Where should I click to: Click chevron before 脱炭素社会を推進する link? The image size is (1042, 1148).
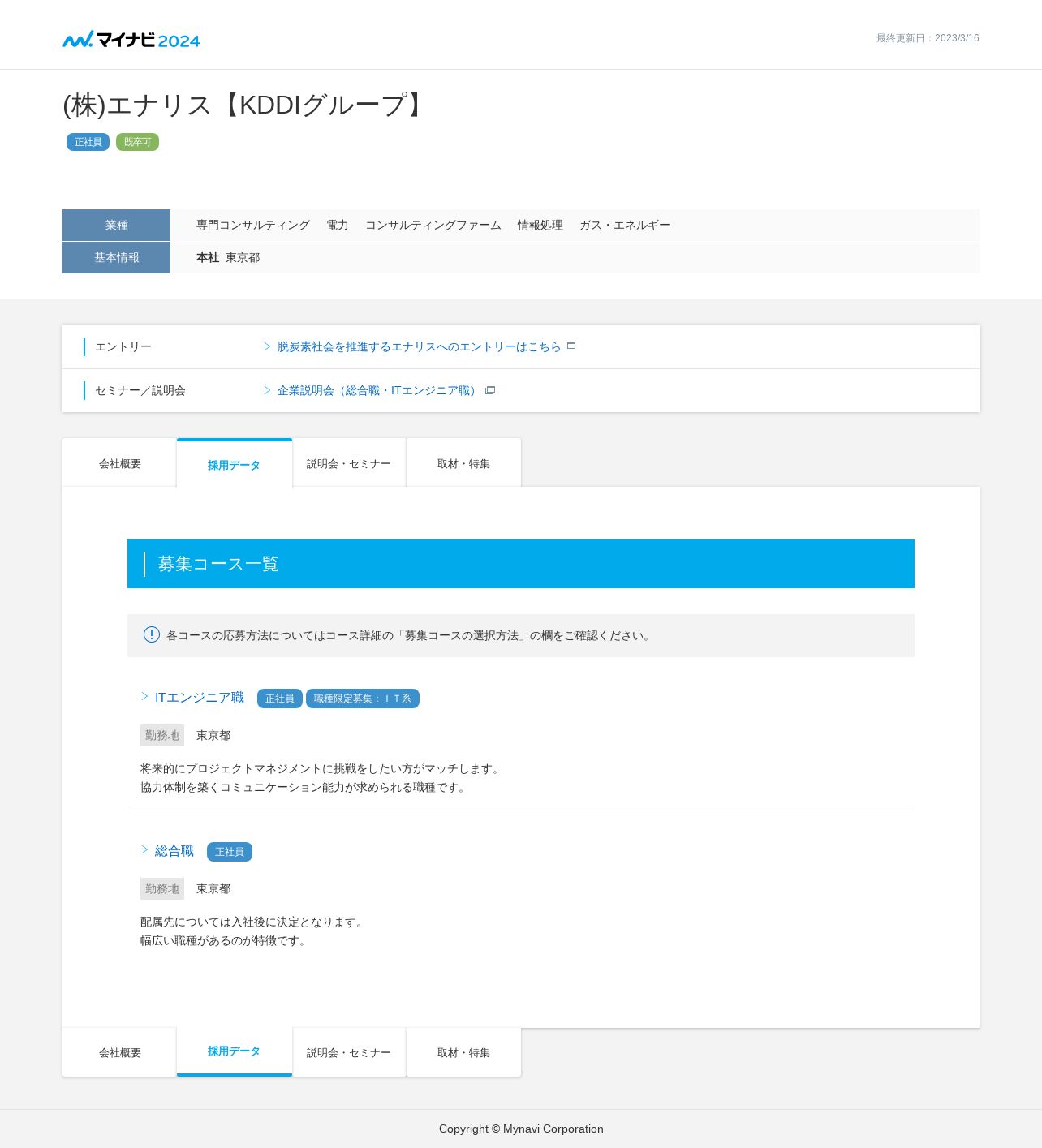267,346
